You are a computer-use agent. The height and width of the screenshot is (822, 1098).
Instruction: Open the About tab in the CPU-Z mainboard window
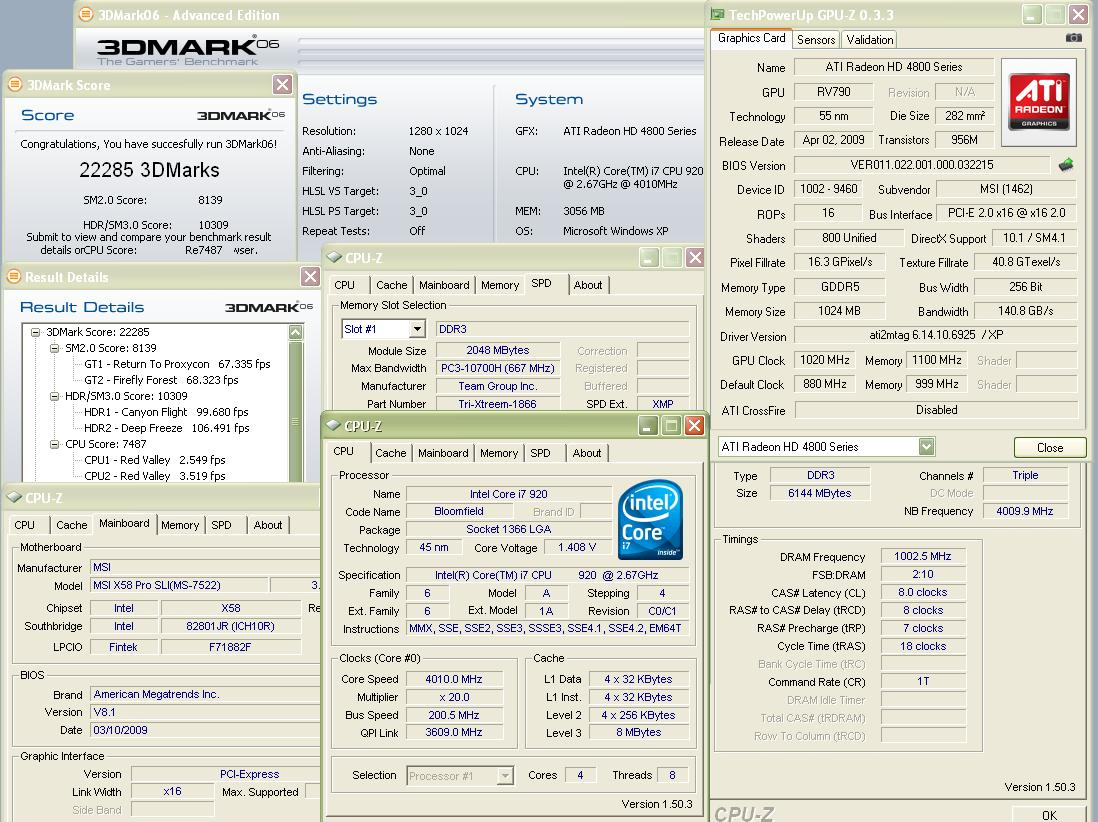click(x=267, y=525)
